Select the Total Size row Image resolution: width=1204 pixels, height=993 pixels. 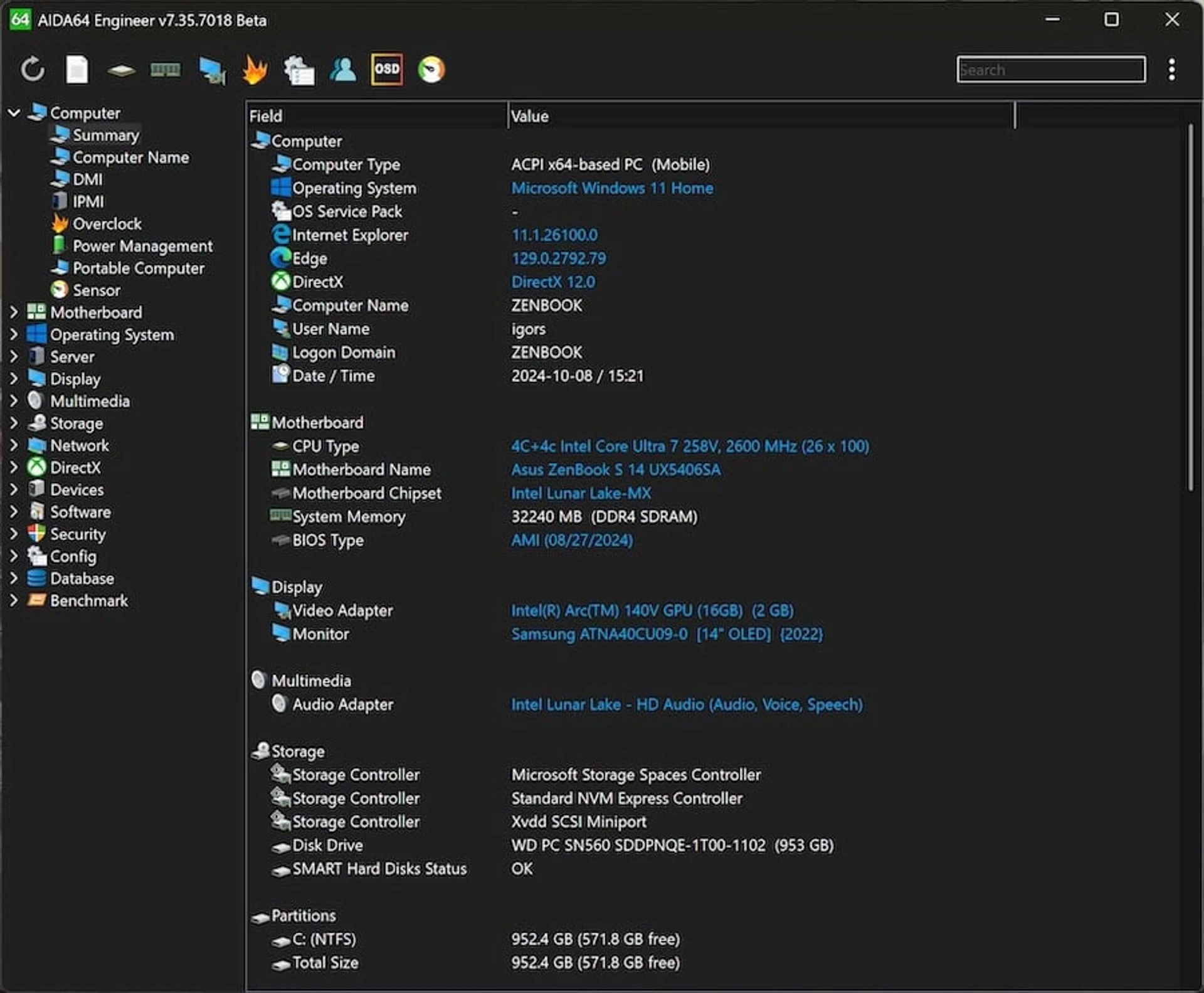pos(715,963)
